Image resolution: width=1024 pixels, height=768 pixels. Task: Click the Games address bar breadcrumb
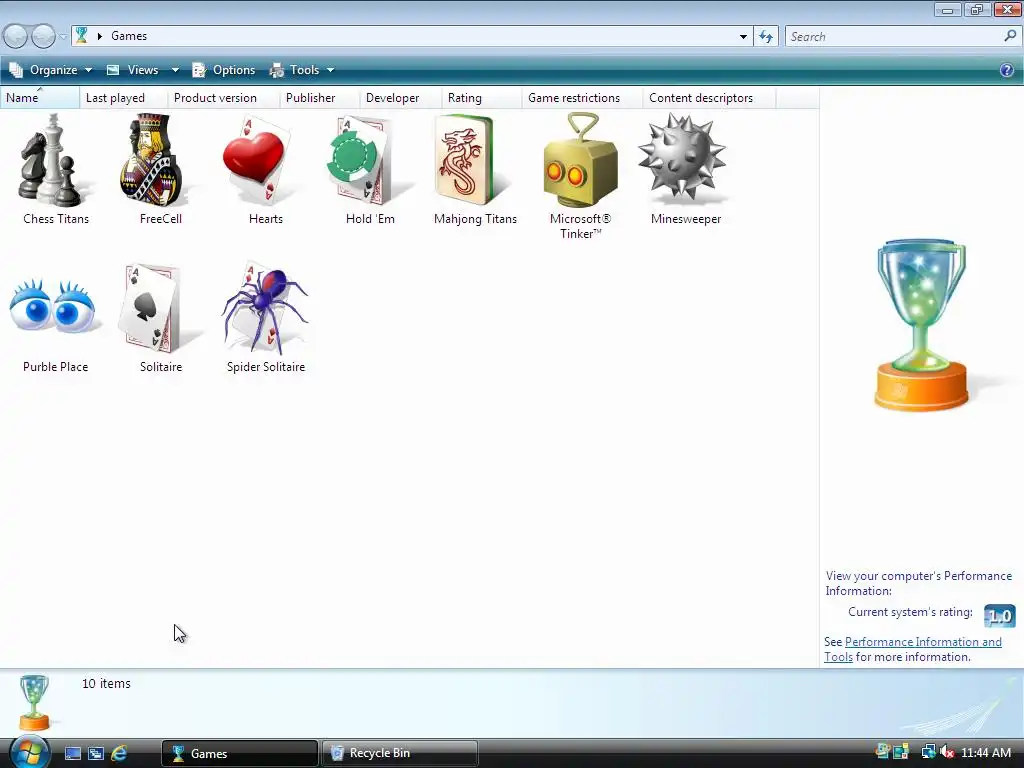click(129, 36)
